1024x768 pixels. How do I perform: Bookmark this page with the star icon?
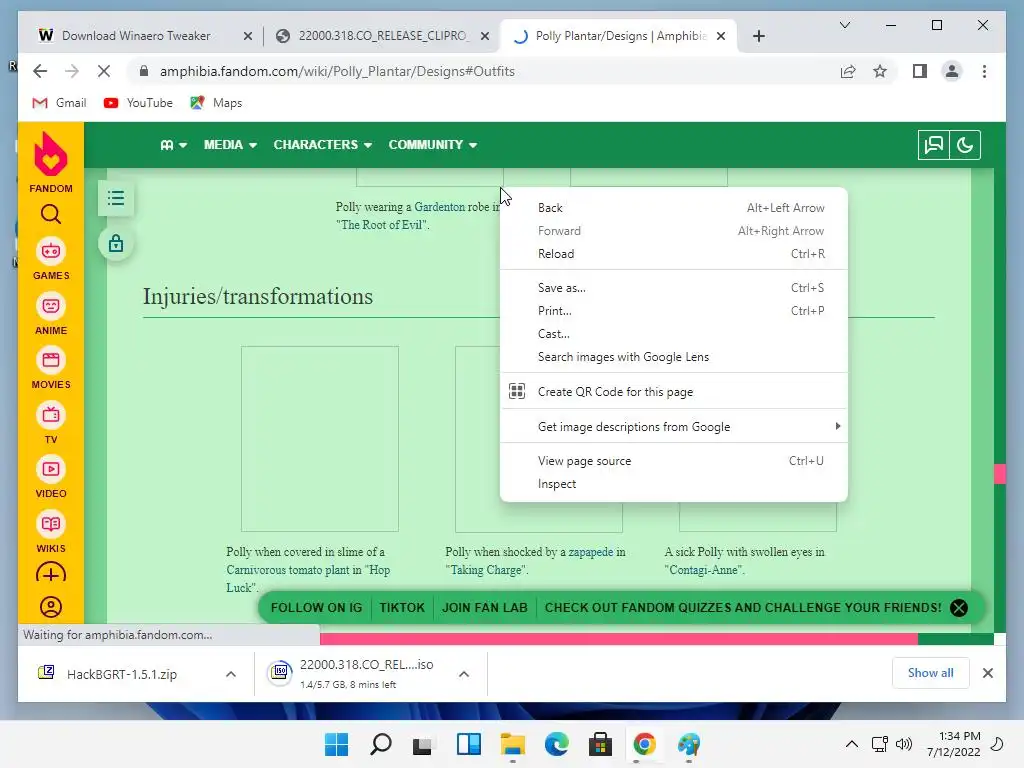880,71
